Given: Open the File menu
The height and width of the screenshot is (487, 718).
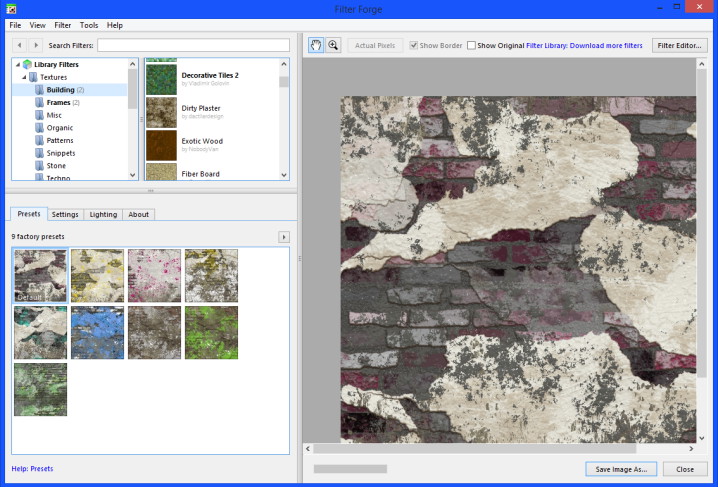Looking at the screenshot, I should pyautogui.click(x=15, y=25).
